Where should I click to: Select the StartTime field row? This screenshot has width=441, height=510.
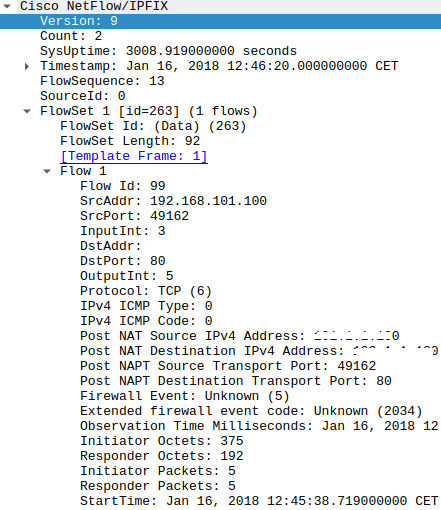coord(220,501)
